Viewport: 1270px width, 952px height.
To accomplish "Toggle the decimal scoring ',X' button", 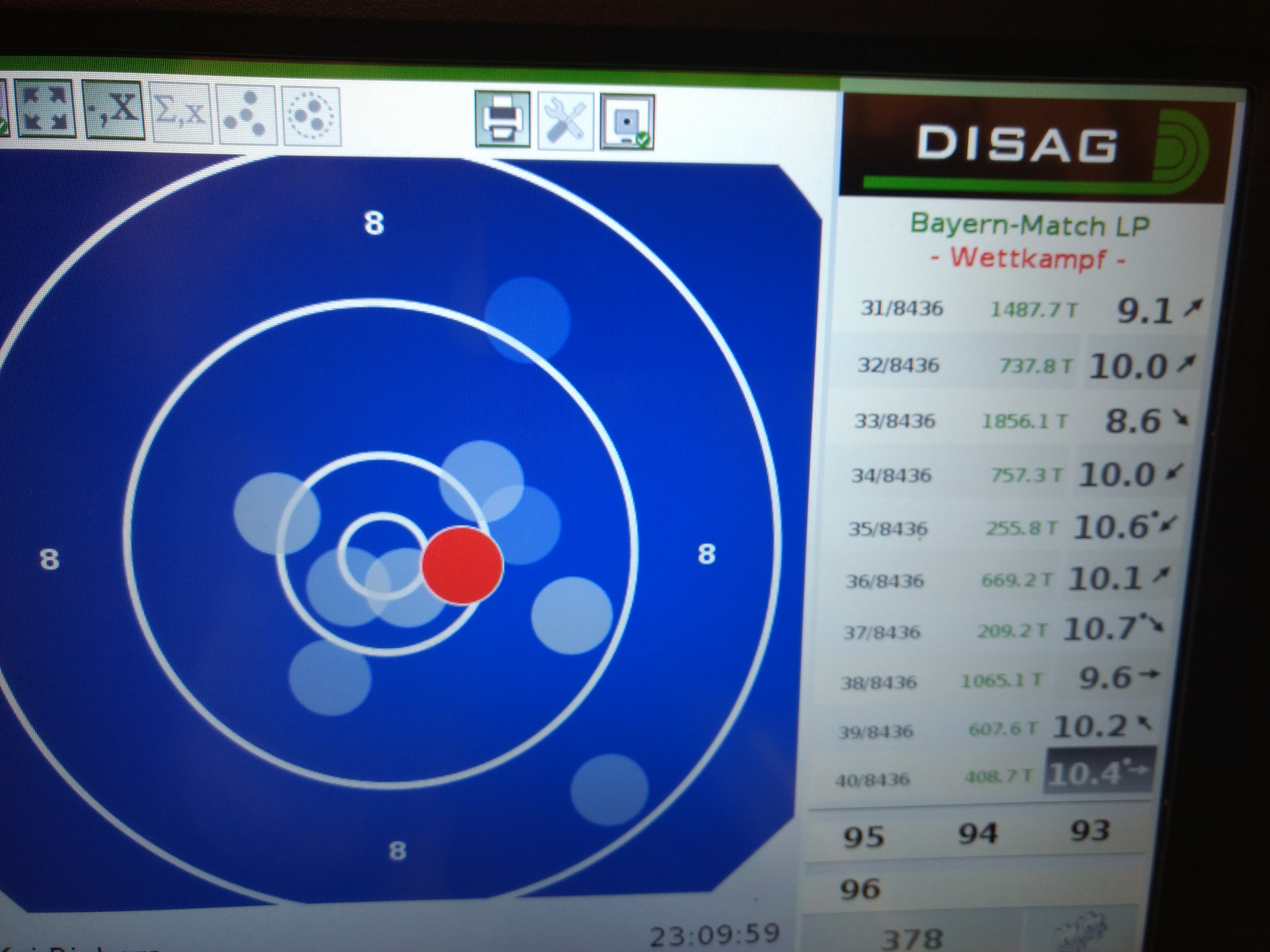I will (x=113, y=110).
